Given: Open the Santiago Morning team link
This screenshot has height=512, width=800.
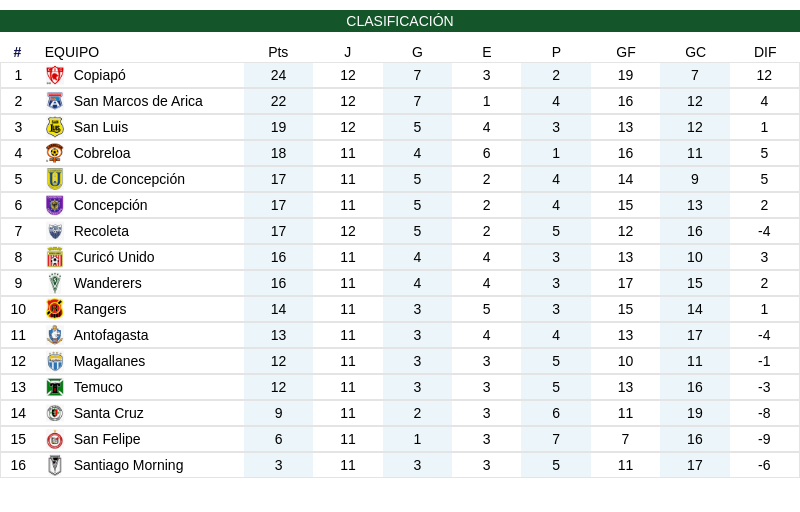Looking at the screenshot, I should pyautogui.click(x=129, y=466).
